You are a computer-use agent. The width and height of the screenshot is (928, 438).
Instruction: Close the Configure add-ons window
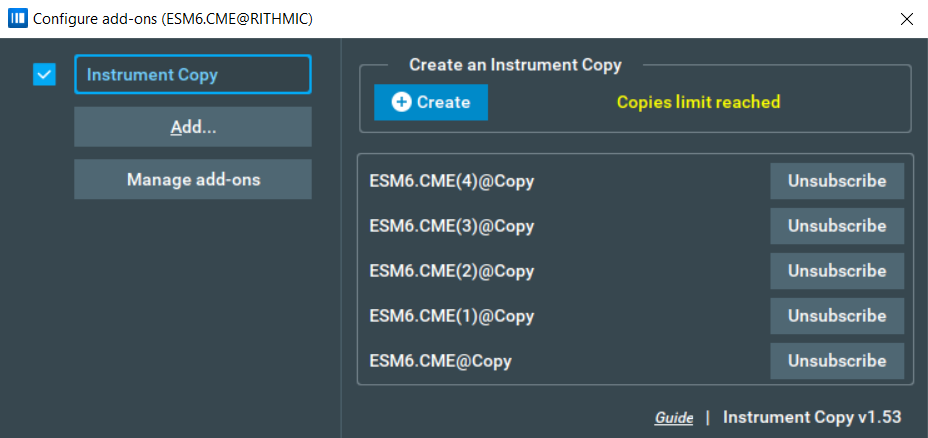click(906, 19)
